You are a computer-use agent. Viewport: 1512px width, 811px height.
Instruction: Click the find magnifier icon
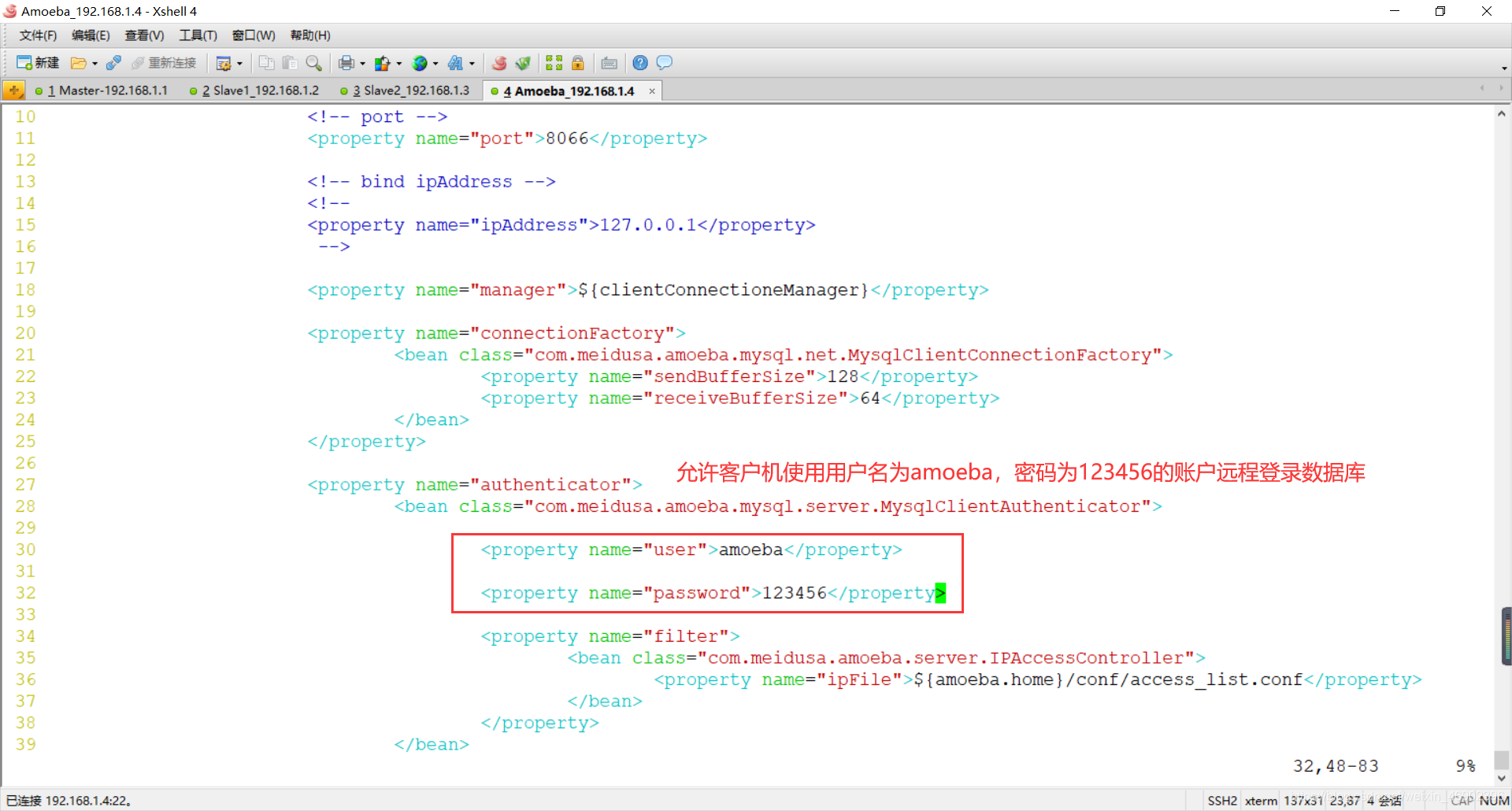tap(313, 63)
